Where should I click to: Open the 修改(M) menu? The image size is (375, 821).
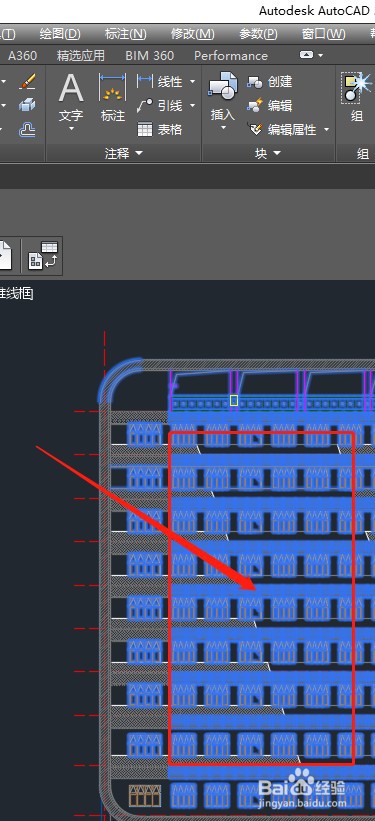coord(193,34)
